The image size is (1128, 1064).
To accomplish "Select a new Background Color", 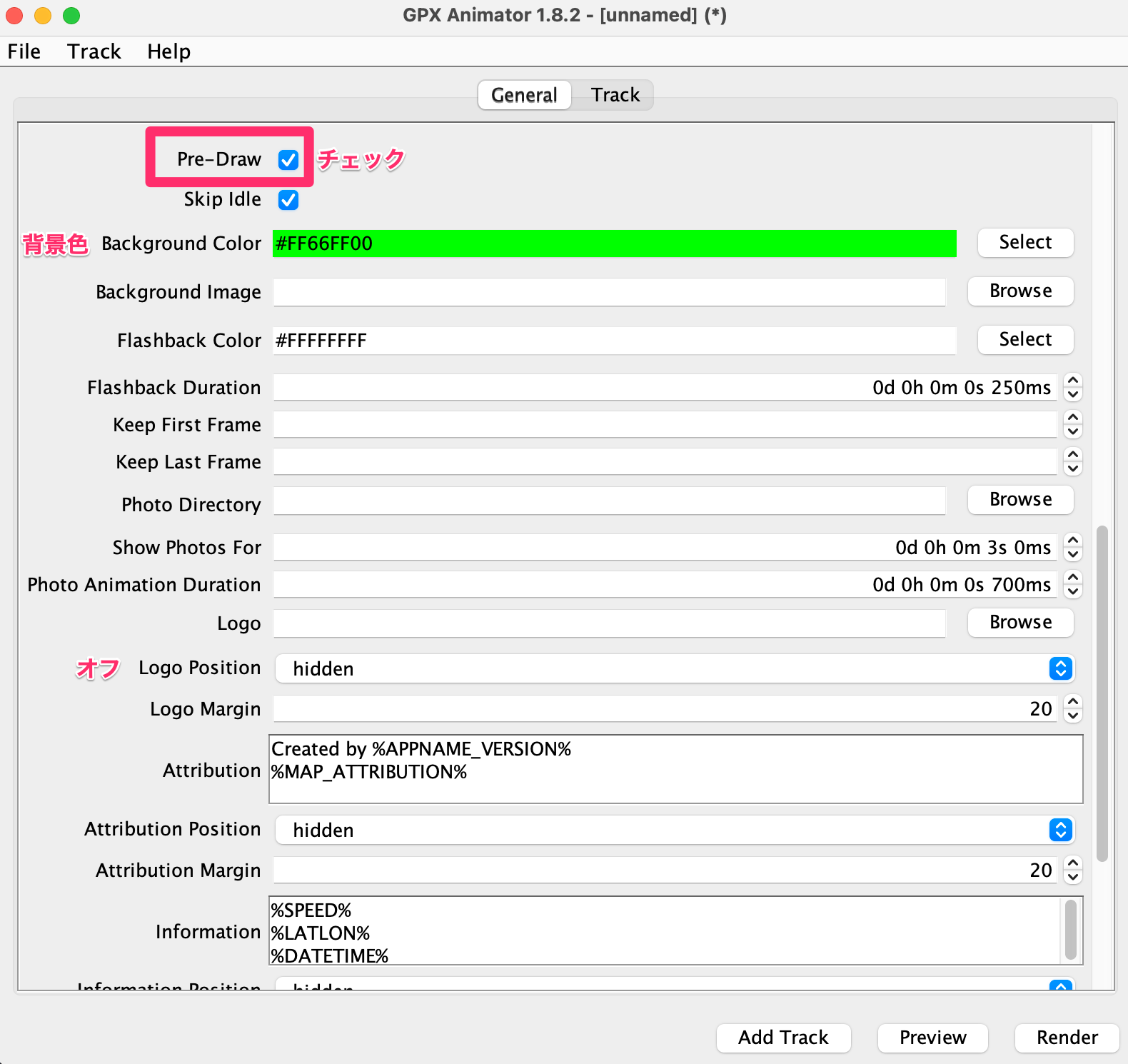I will point(1024,243).
